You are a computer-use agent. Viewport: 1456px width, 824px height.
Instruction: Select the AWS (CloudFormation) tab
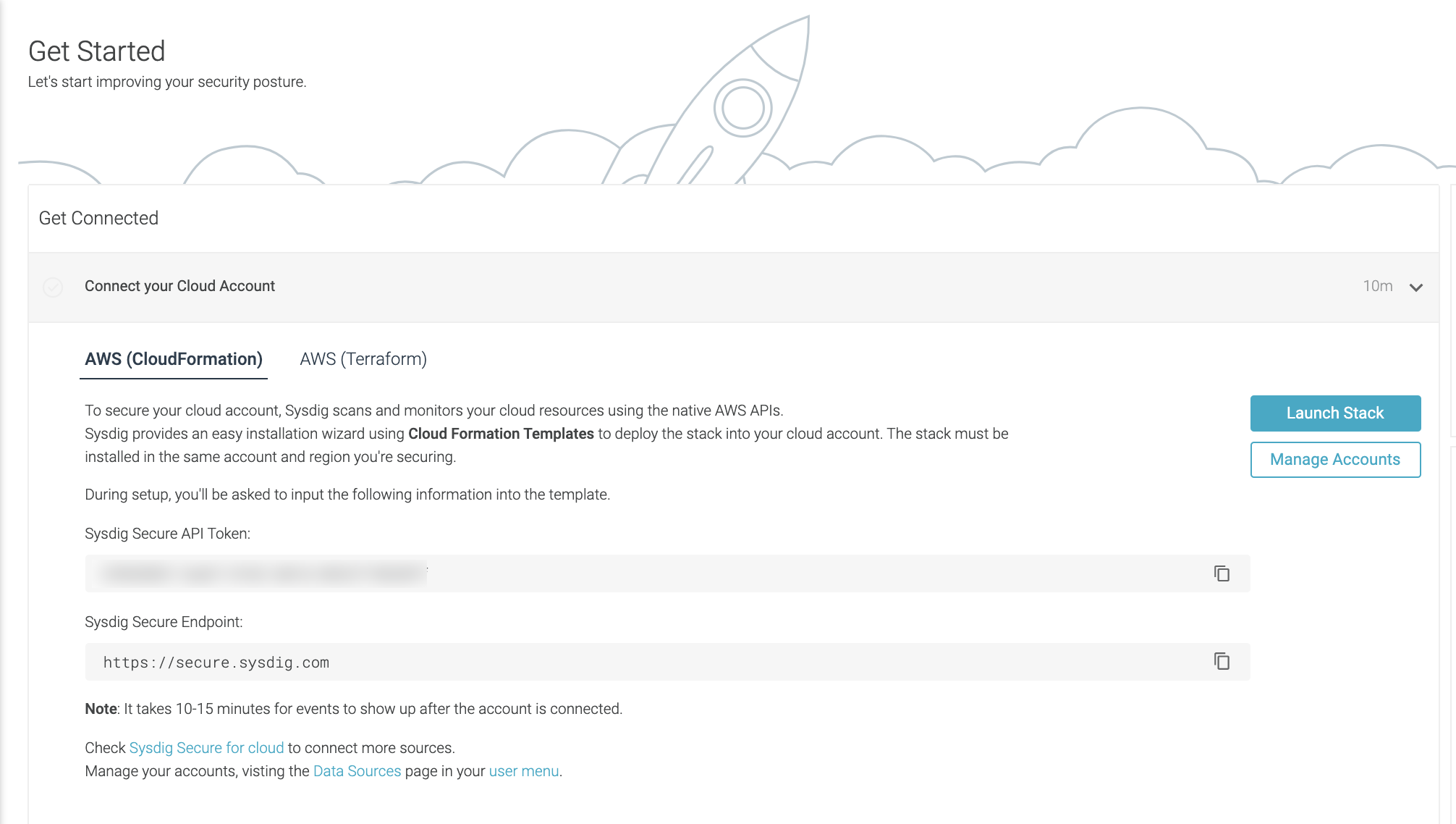173,358
